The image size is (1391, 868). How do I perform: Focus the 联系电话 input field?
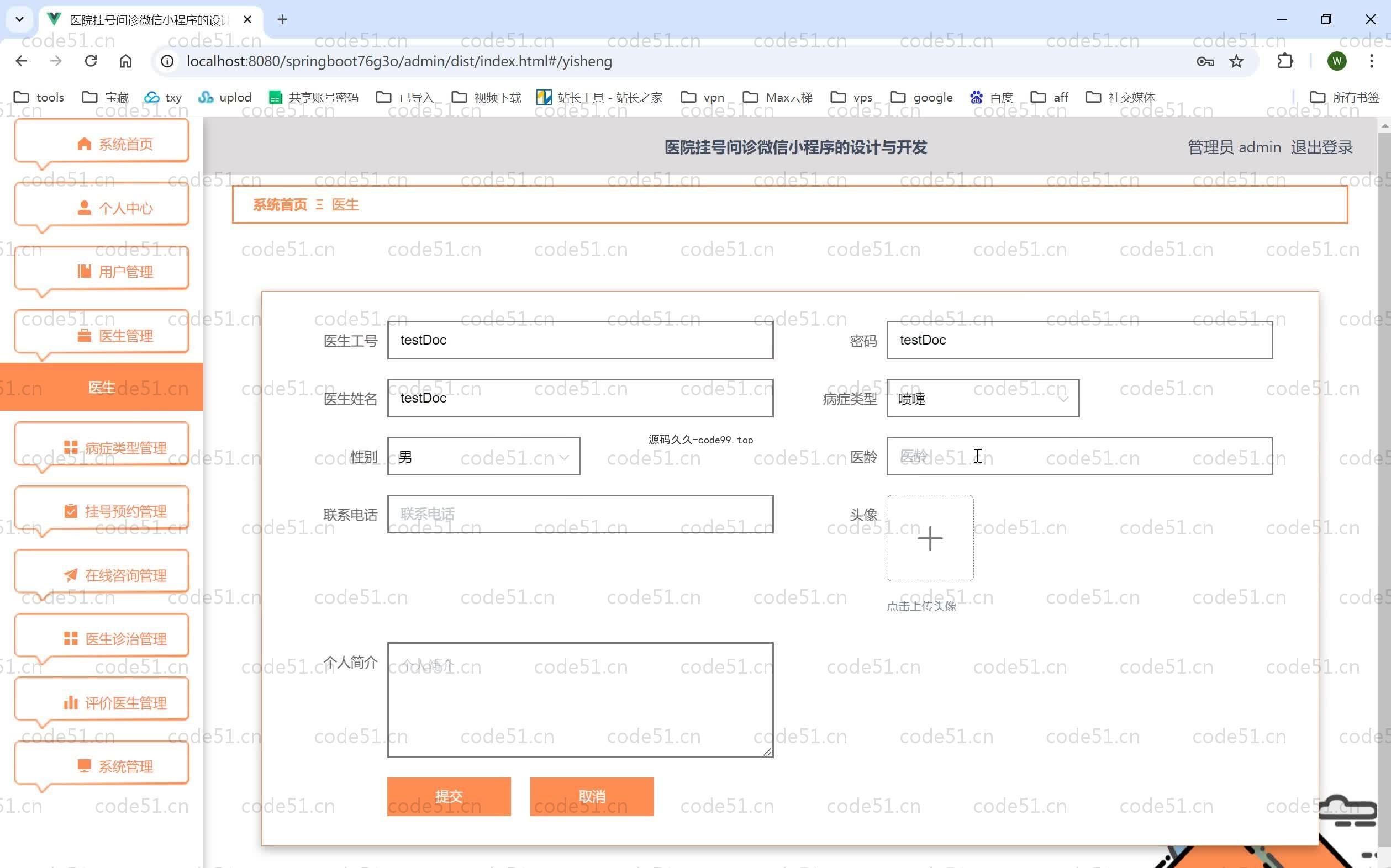click(x=580, y=515)
